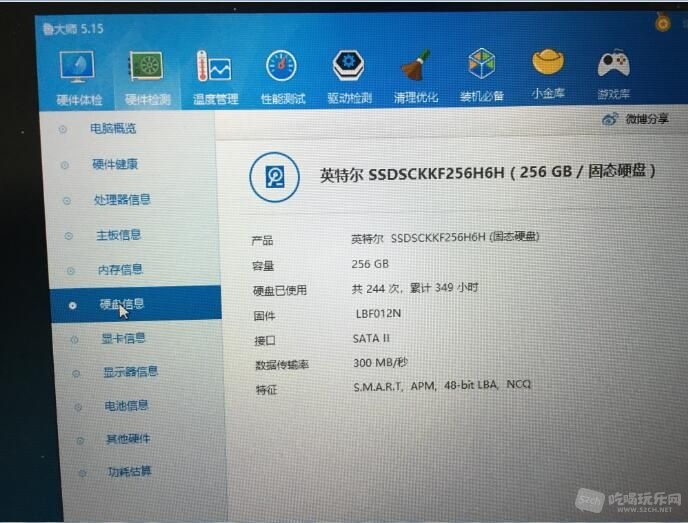The image size is (688, 523).
Task: Click the bullet icon beside 电池信息
Action: (x=78, y=407)
